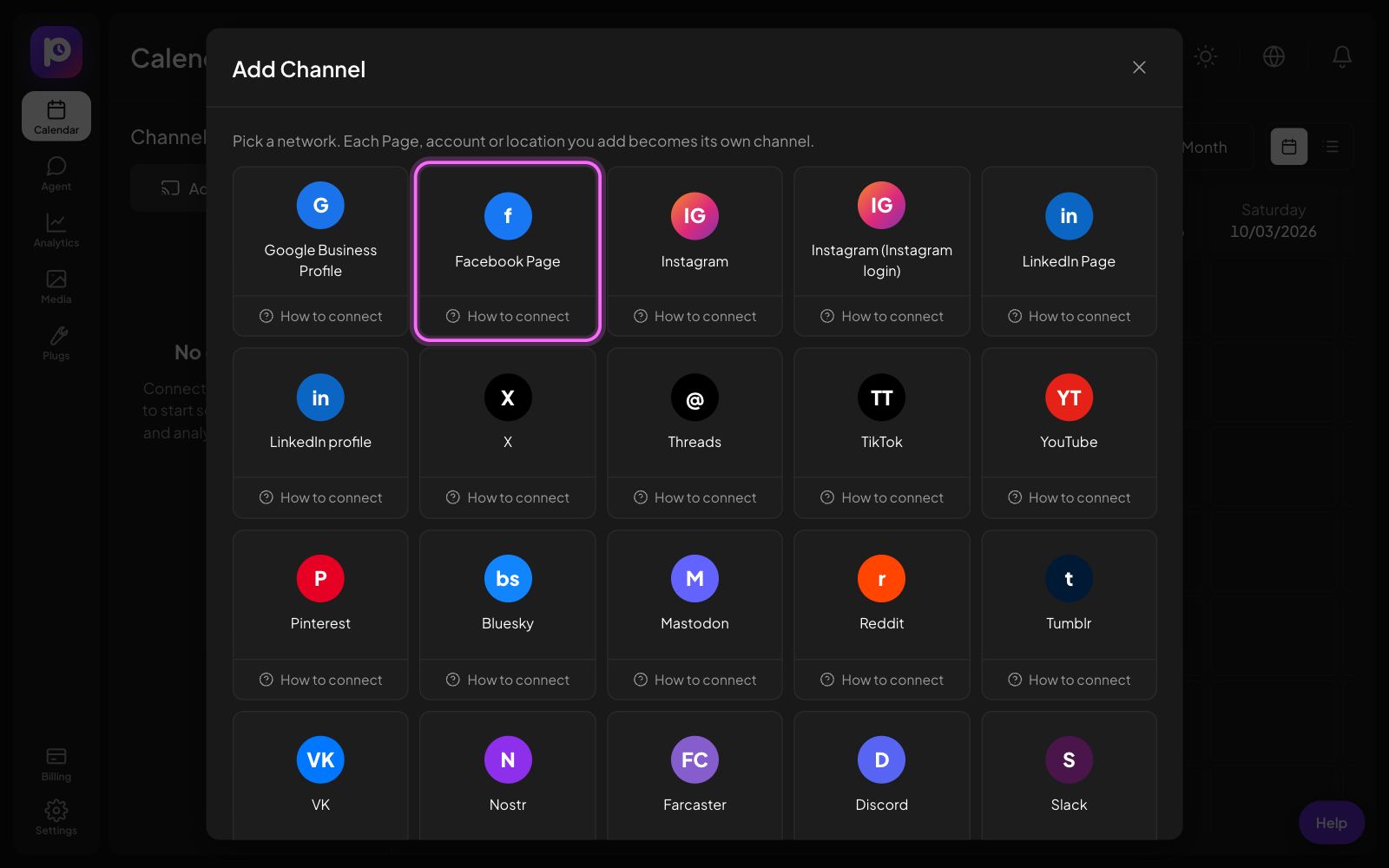The width and height of the screenshot is (1389, 868).
Task: Close the Add Channel dialog
Action: (1139, 68)
